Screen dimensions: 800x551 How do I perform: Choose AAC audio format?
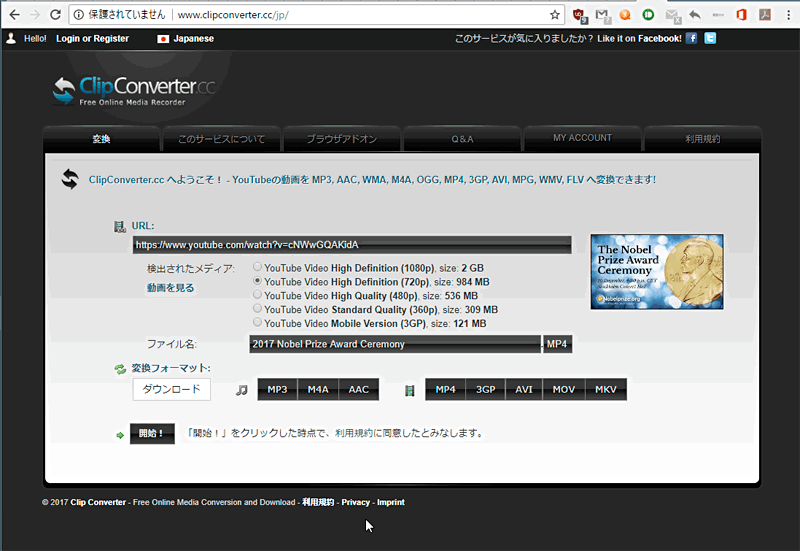(x=359, y=389)
